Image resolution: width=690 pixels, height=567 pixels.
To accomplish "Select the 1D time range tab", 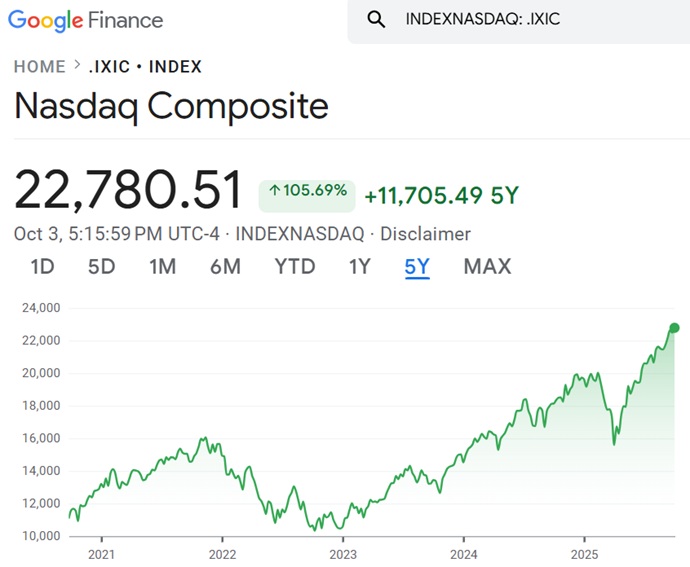I will [x=42, y=266].
